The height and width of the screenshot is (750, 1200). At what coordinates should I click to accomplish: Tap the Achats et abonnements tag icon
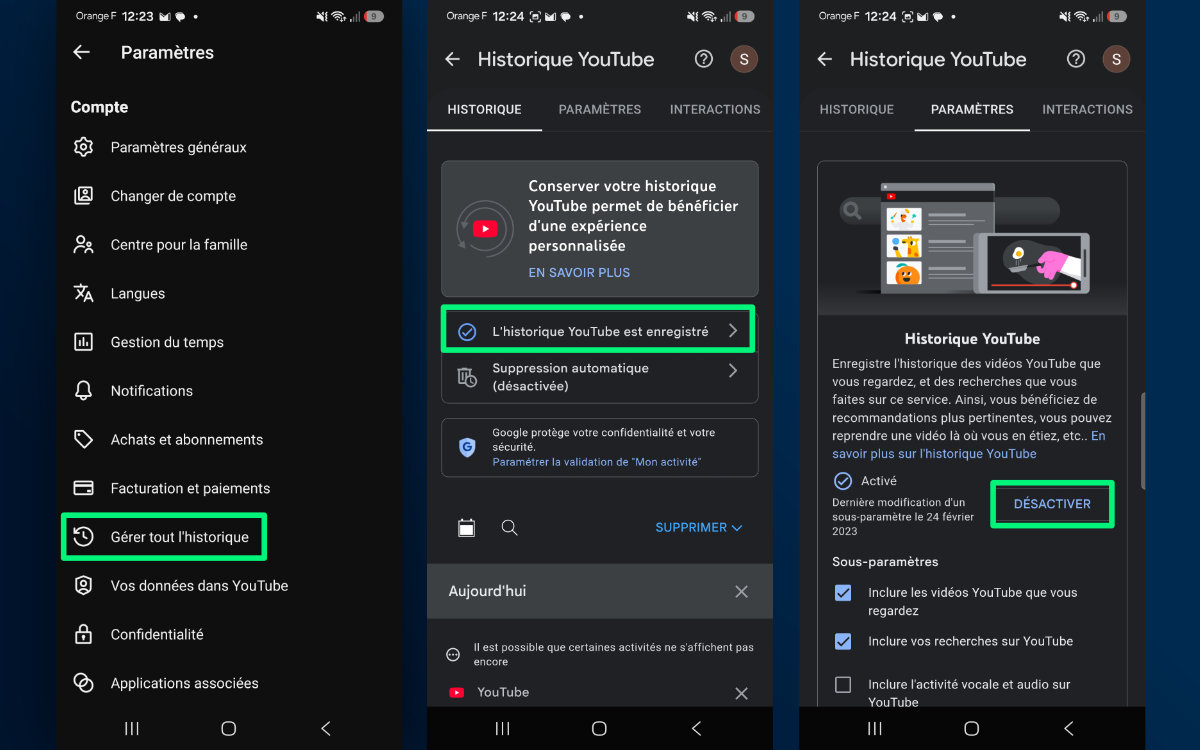[x=84, y=439]
